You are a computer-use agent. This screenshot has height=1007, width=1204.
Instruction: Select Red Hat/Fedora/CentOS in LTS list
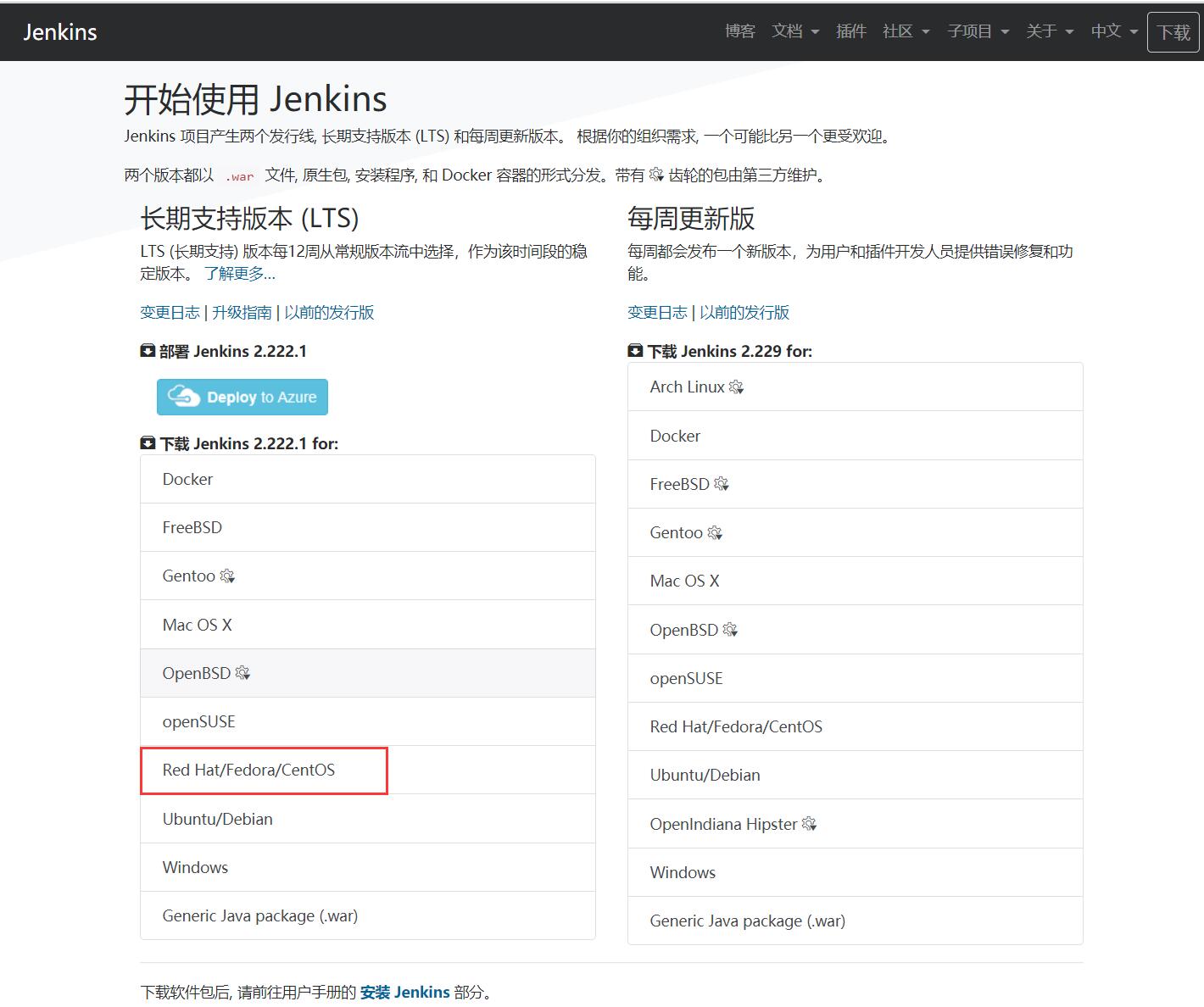[368, 770]
